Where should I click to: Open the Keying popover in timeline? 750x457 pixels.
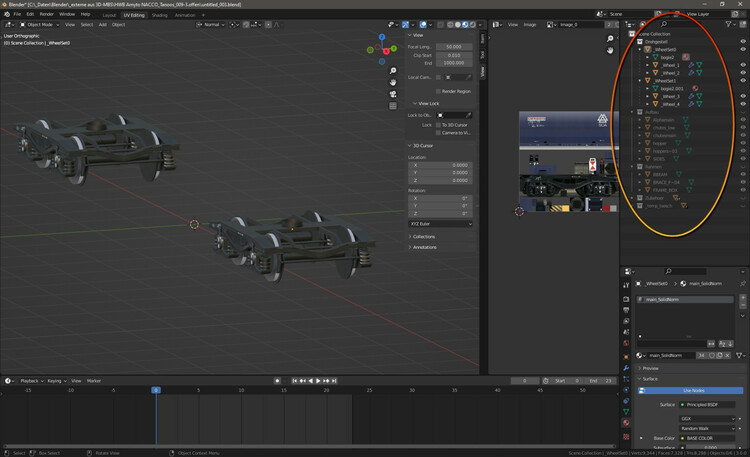(x=56, y=381)
